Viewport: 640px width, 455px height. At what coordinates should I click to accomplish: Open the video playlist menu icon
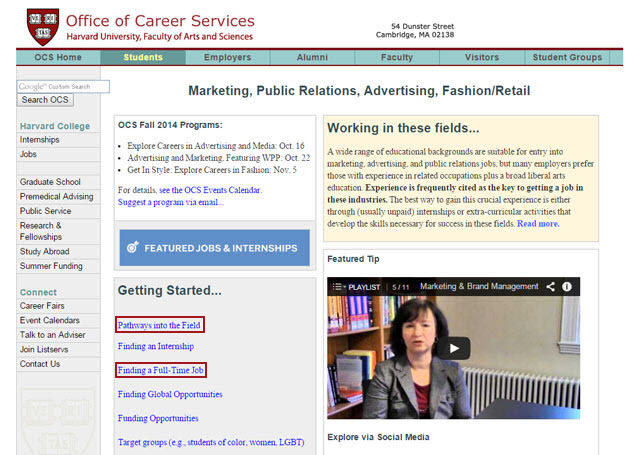click(x=338, y=287)
